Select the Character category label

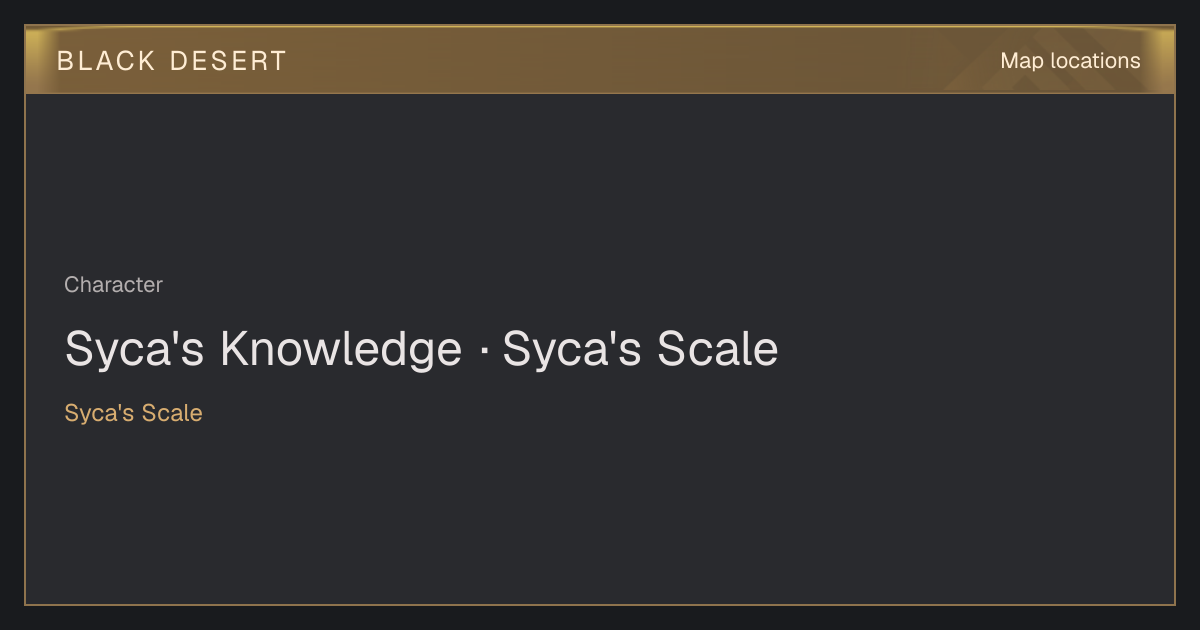click(113, 285)
